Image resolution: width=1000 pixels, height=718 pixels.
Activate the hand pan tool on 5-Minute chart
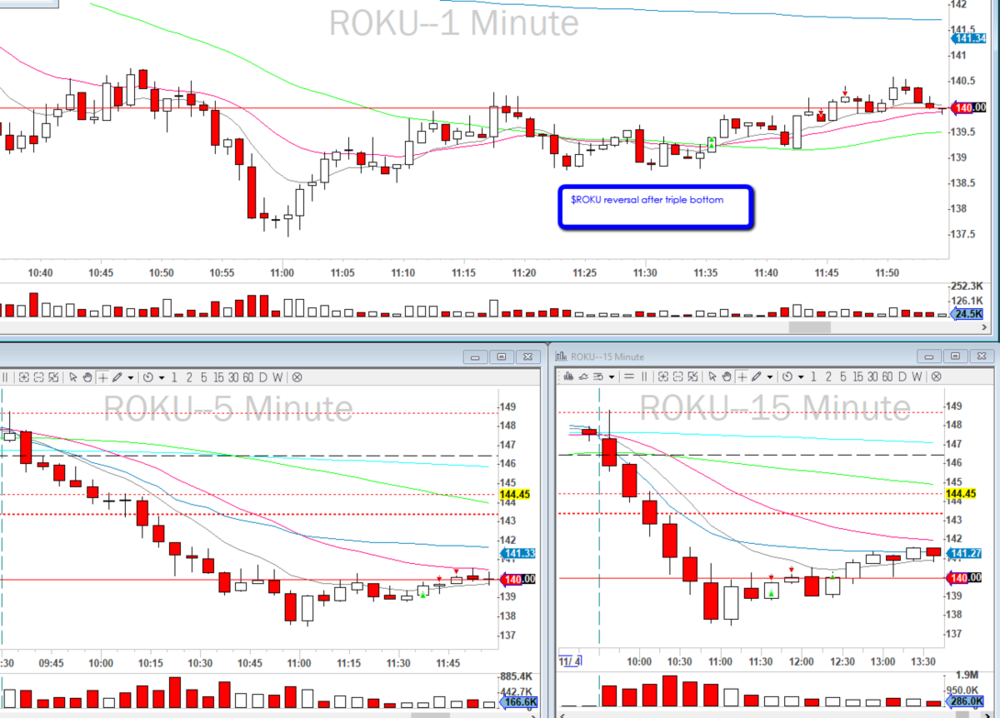pos(88,377)
